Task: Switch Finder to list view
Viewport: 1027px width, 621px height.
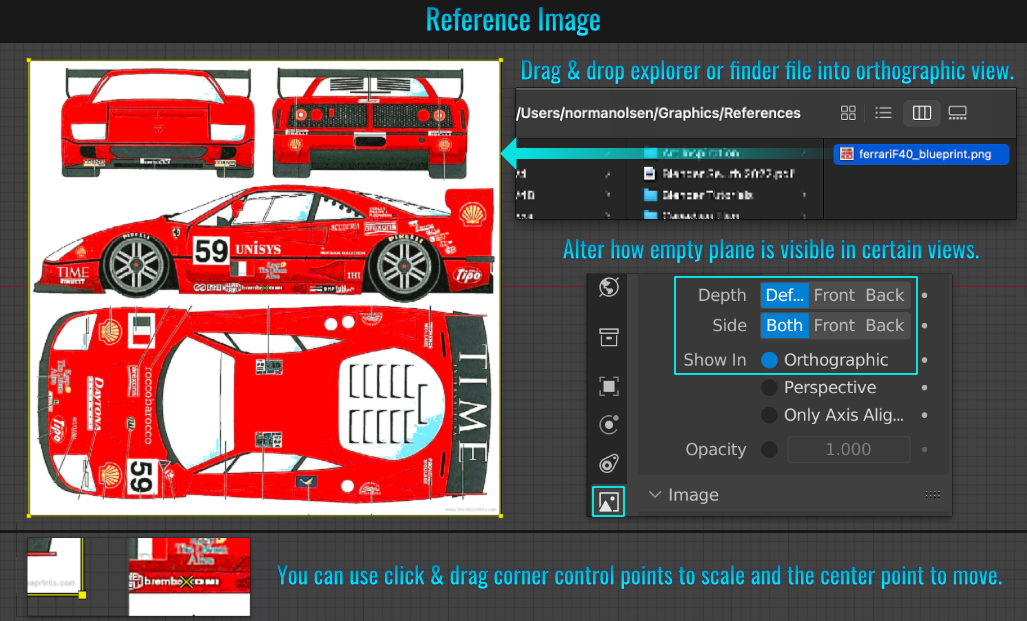Action: tap(884, 113)
